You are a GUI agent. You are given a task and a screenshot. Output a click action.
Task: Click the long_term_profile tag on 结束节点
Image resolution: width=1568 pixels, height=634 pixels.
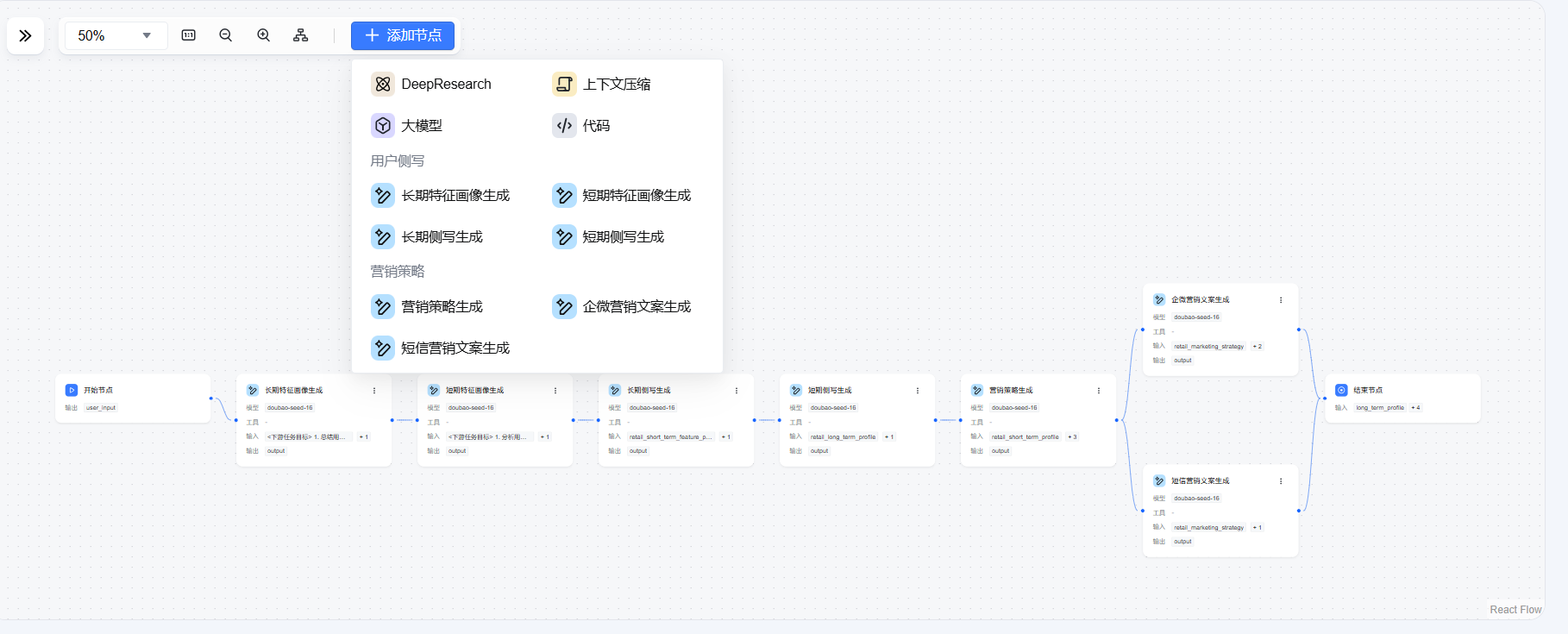pos(1380,408)
